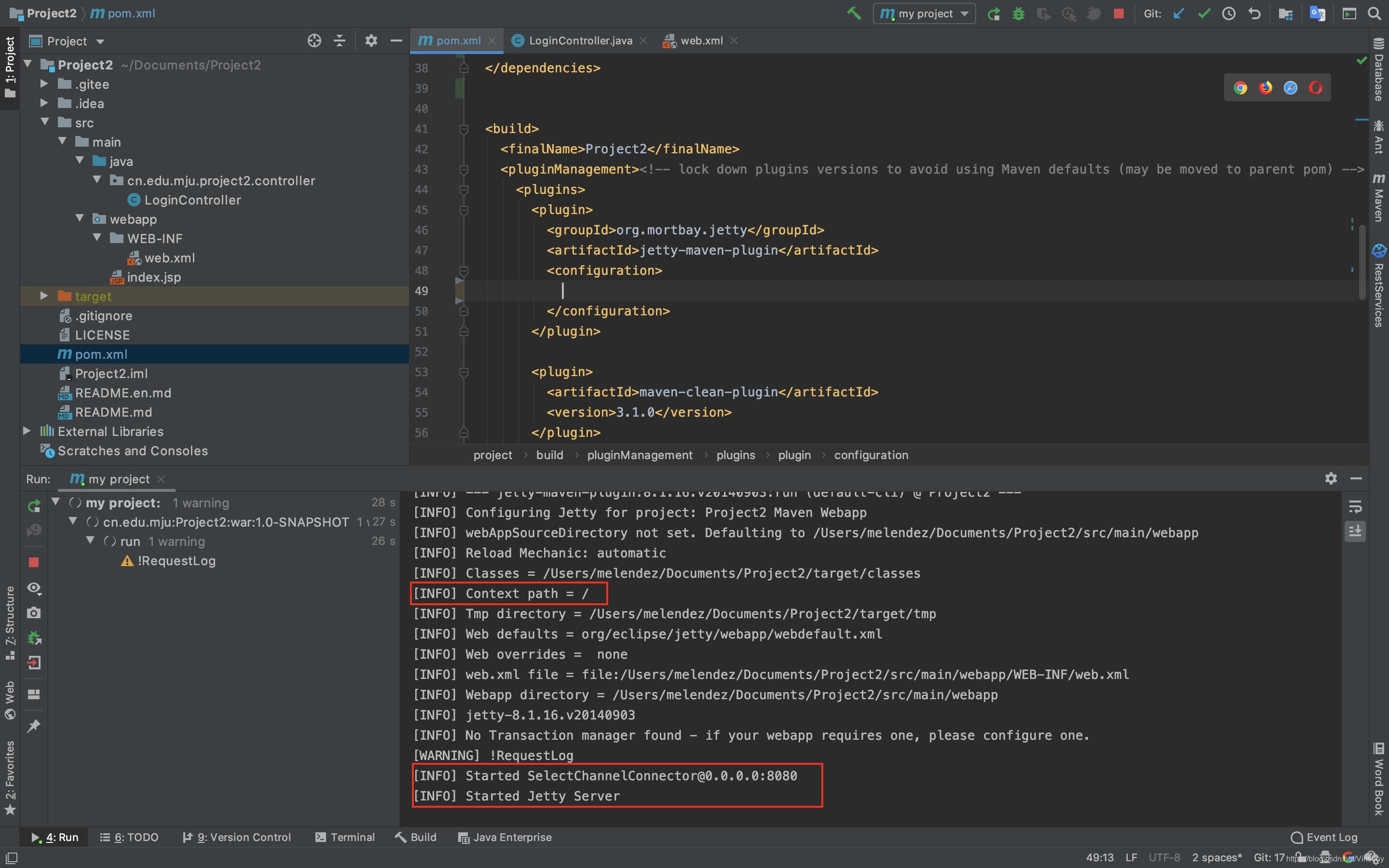
Task: Locate the open file with the crosshair icon
Action: pyautogui.click(x=314, y=41)
